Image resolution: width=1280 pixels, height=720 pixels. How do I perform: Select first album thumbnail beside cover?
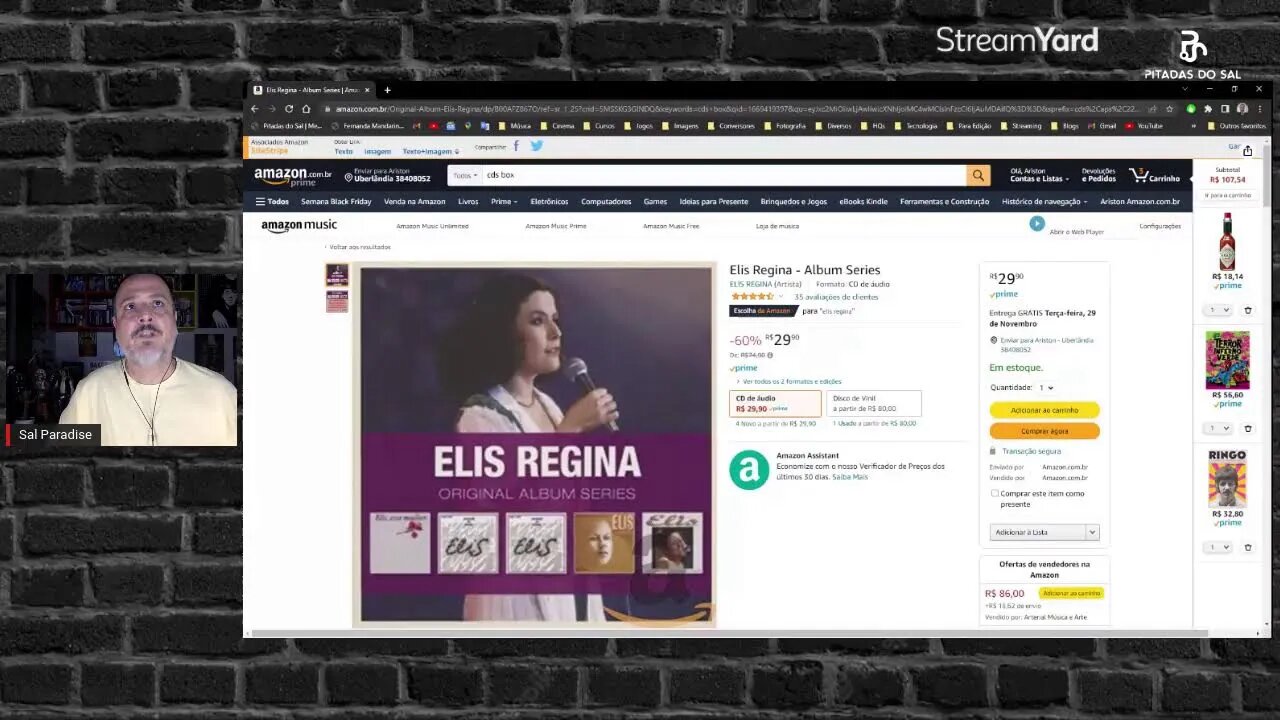(x=337, y=275)
